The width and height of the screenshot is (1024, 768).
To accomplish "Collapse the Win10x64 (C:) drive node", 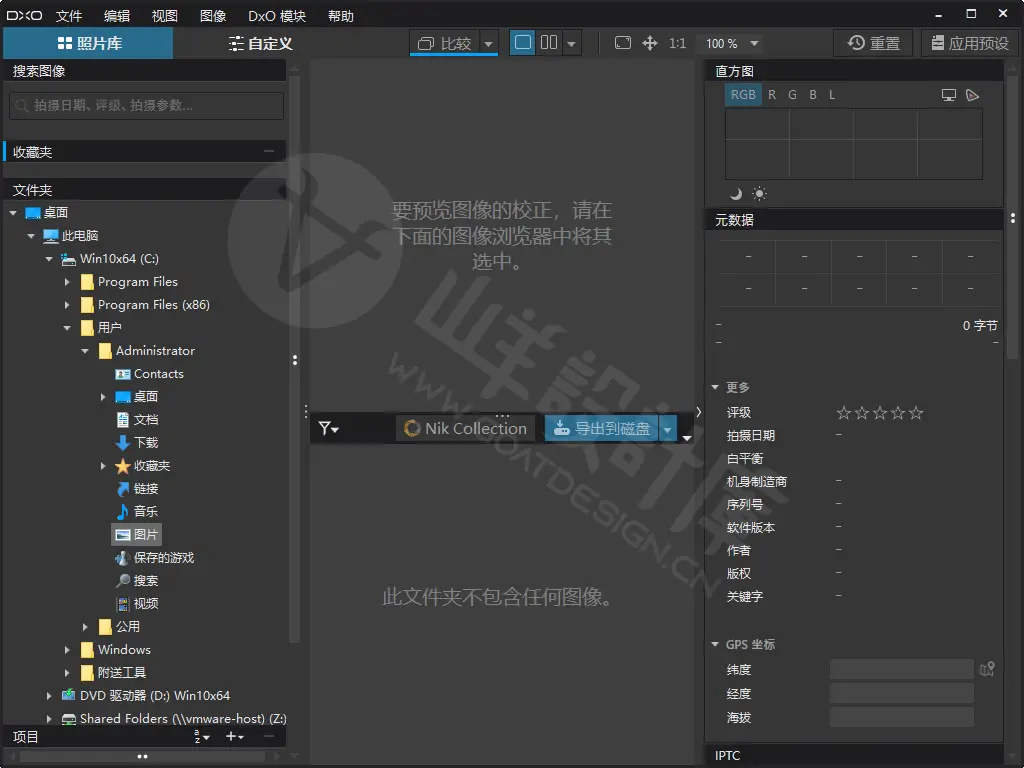I will point(49,259).
